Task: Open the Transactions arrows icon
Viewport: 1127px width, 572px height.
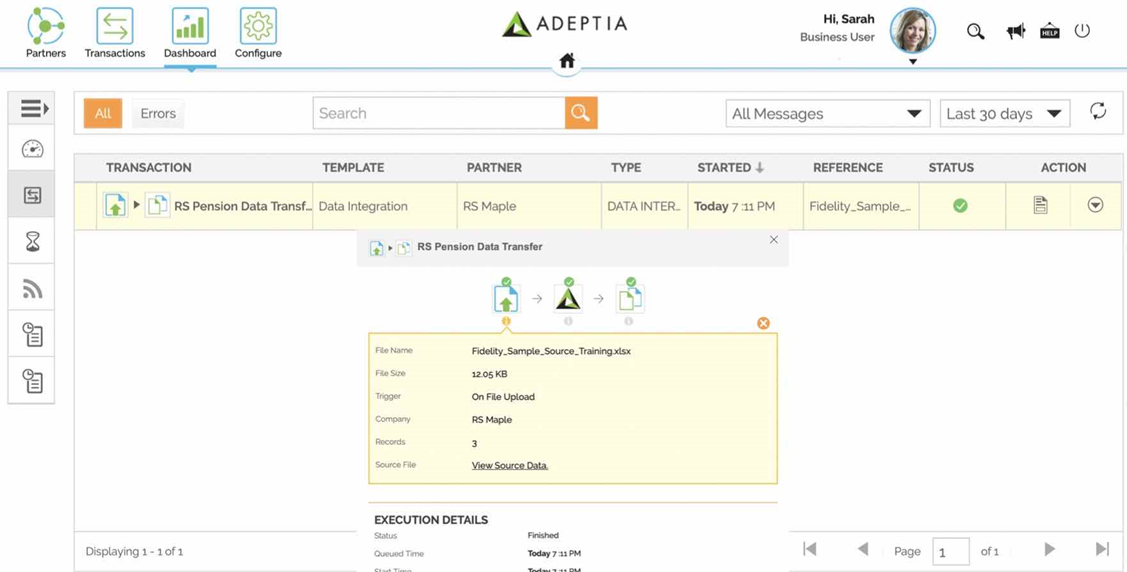Action: point(115,27)
